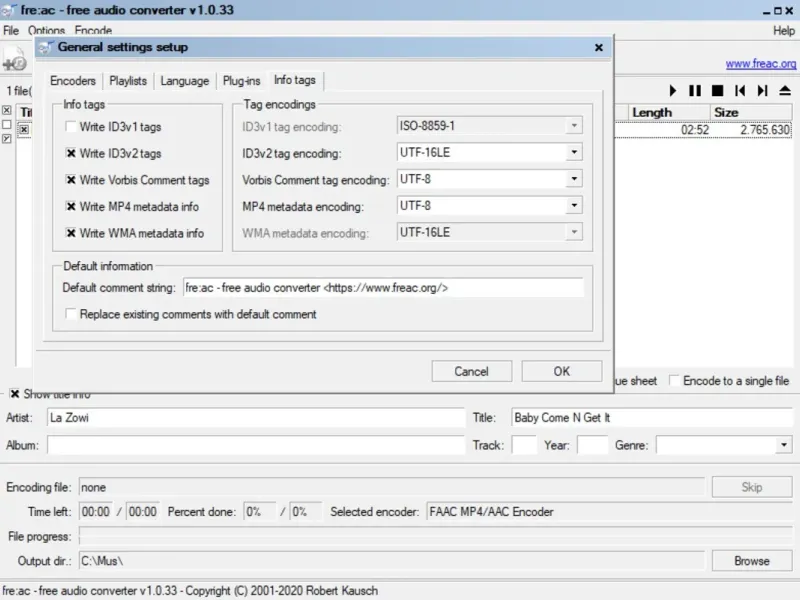
Task: Click the 2.765.630 size cell
Action: [x=764, y=130]
